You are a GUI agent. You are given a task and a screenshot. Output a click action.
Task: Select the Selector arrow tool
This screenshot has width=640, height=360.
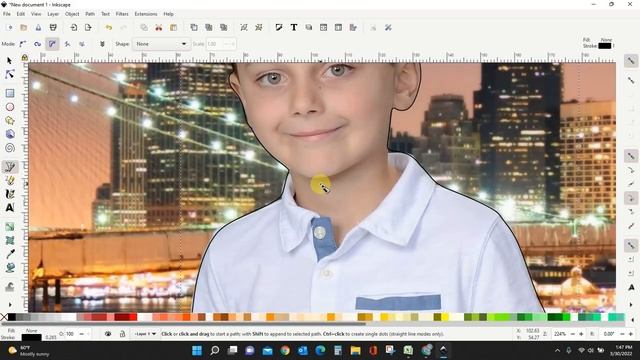point(9,61)
